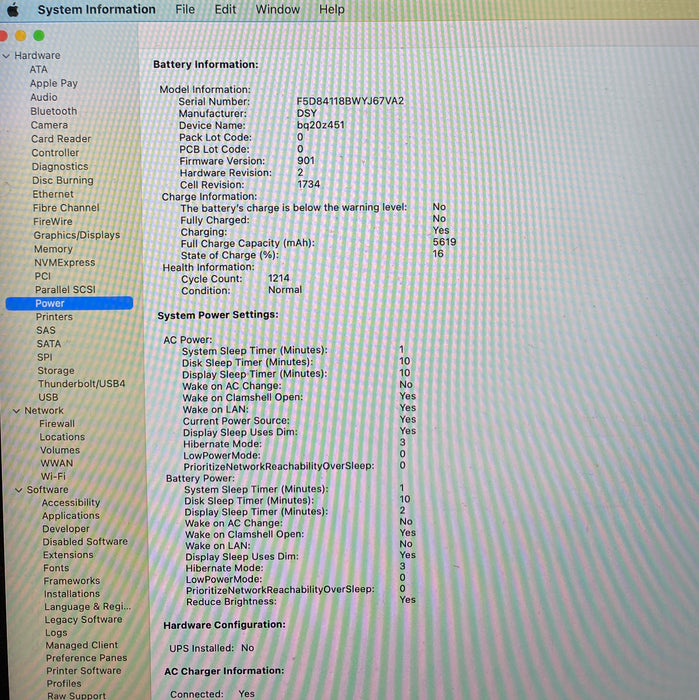Select Frameworks under Software
The height and width of the screenshot is (700, 699).
point(71,581)
